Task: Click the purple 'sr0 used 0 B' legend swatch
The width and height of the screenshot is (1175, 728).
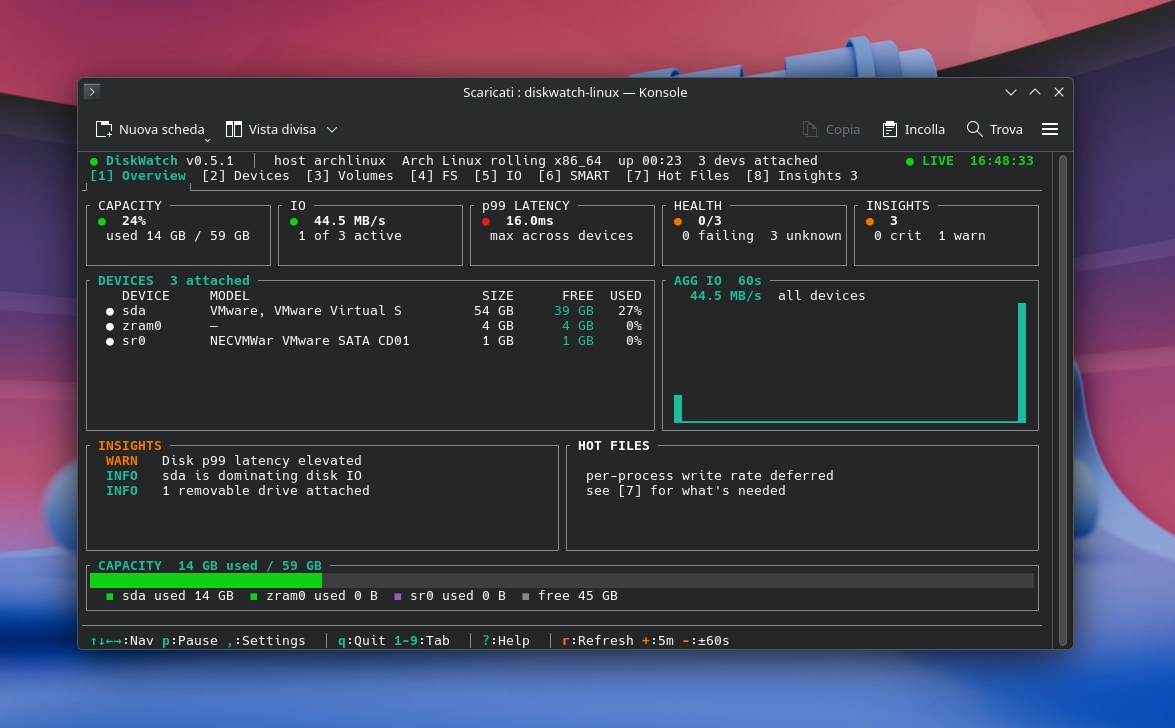Action: pos(397,596)
